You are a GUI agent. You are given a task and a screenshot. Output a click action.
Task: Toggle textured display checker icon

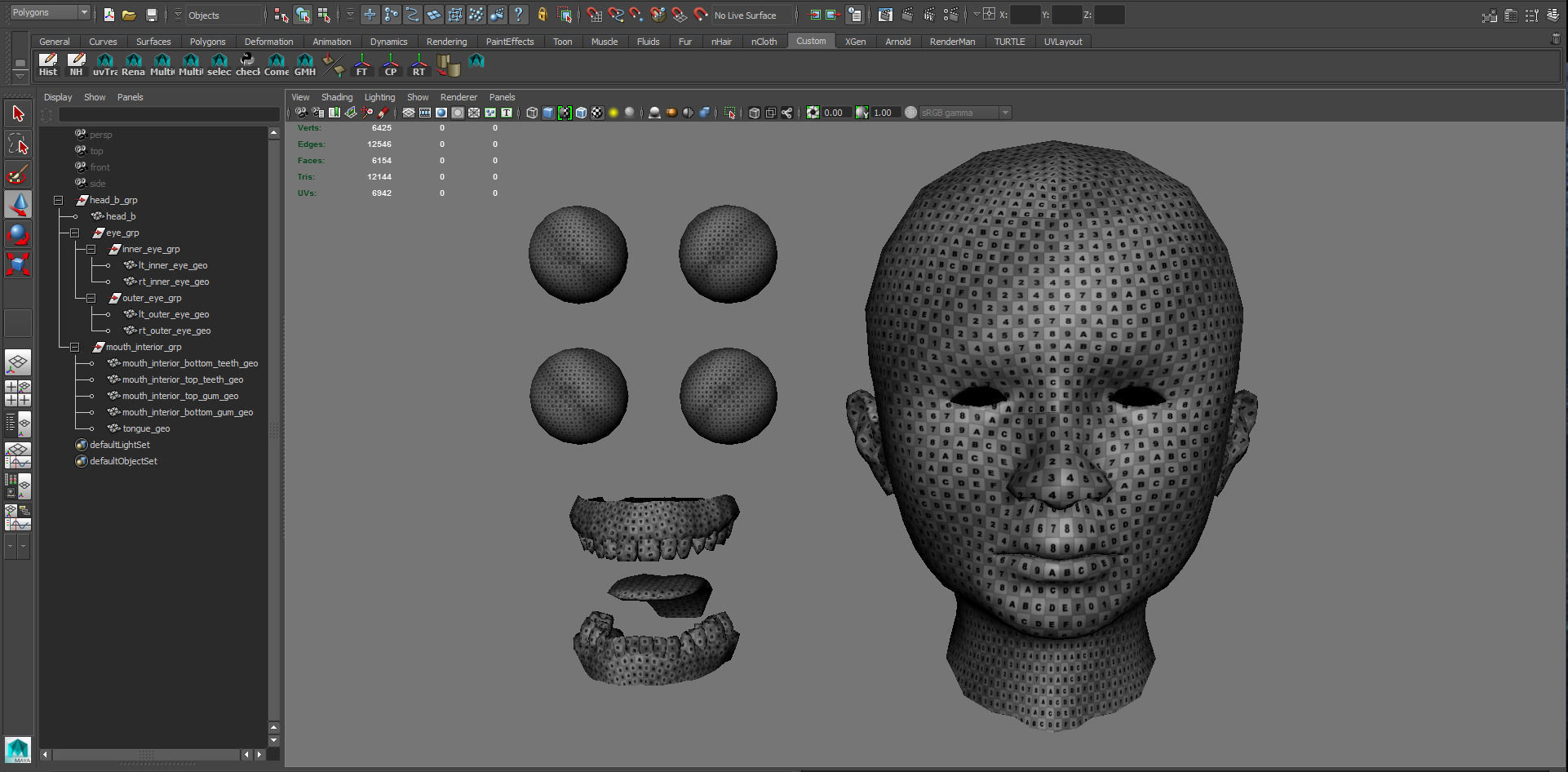pos(597,113)
